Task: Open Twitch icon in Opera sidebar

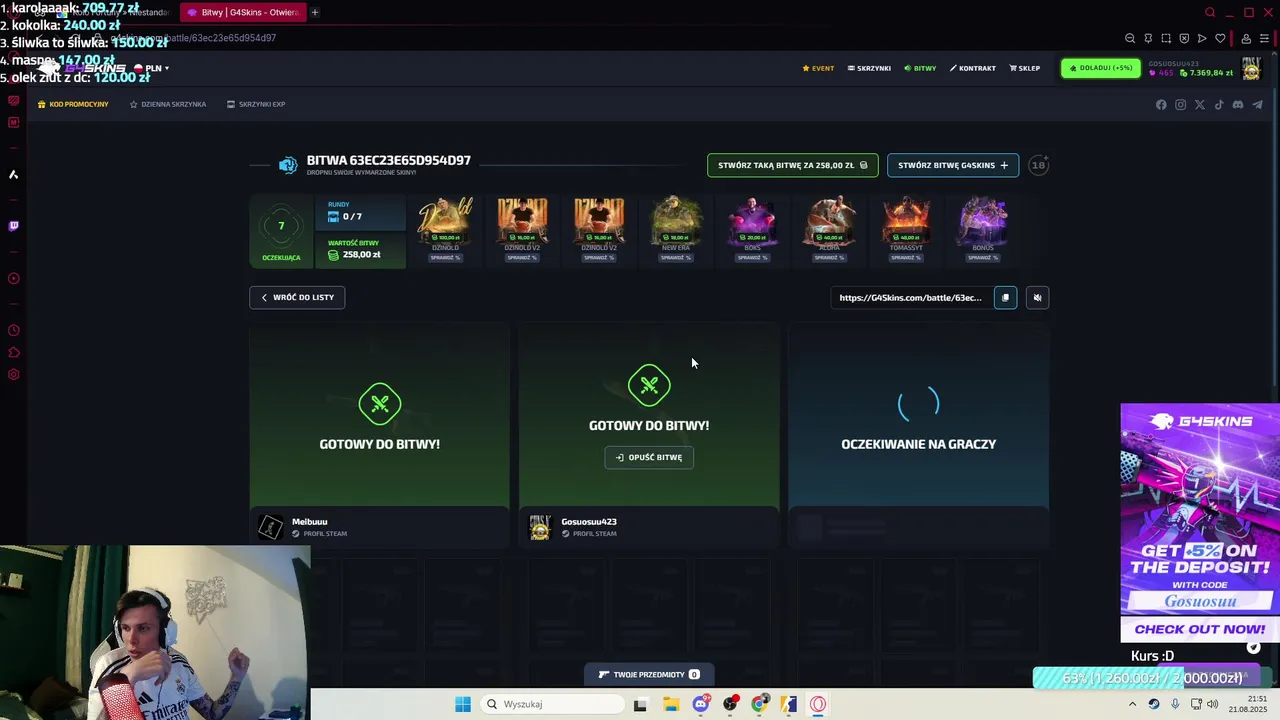Action: (13, 226)
